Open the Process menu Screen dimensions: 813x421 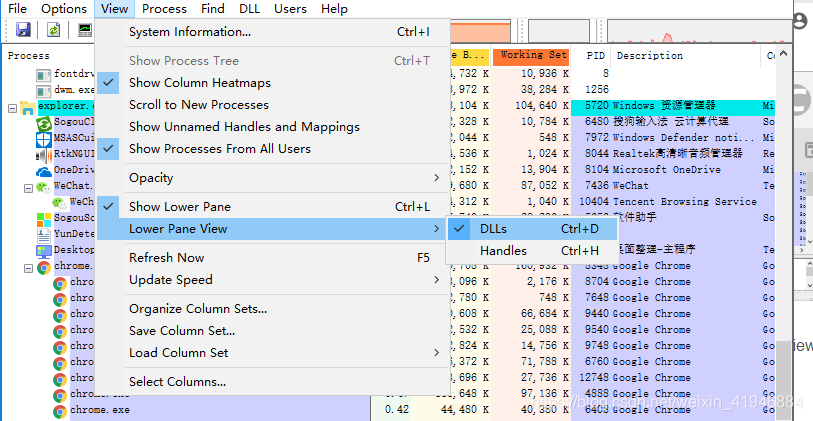[164, 9]
